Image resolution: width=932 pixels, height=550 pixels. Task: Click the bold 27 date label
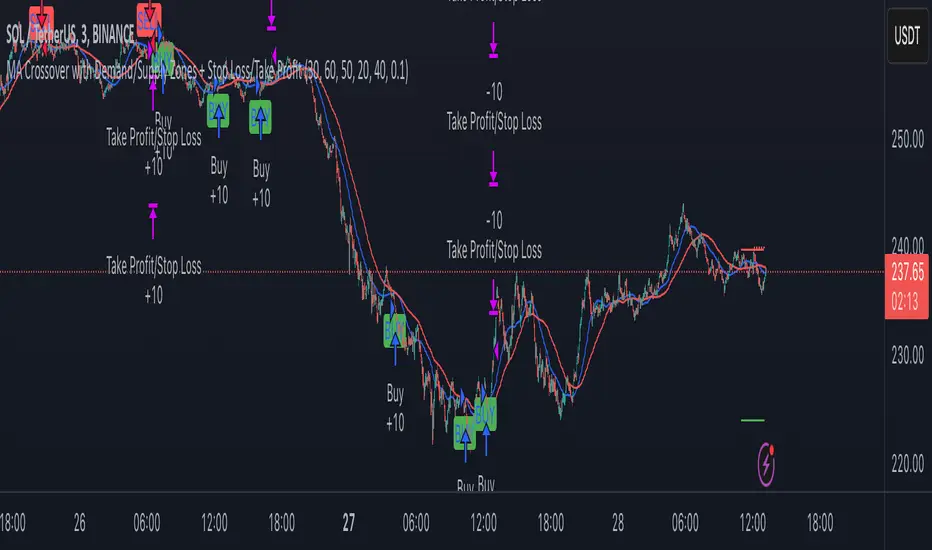point(348,523)
